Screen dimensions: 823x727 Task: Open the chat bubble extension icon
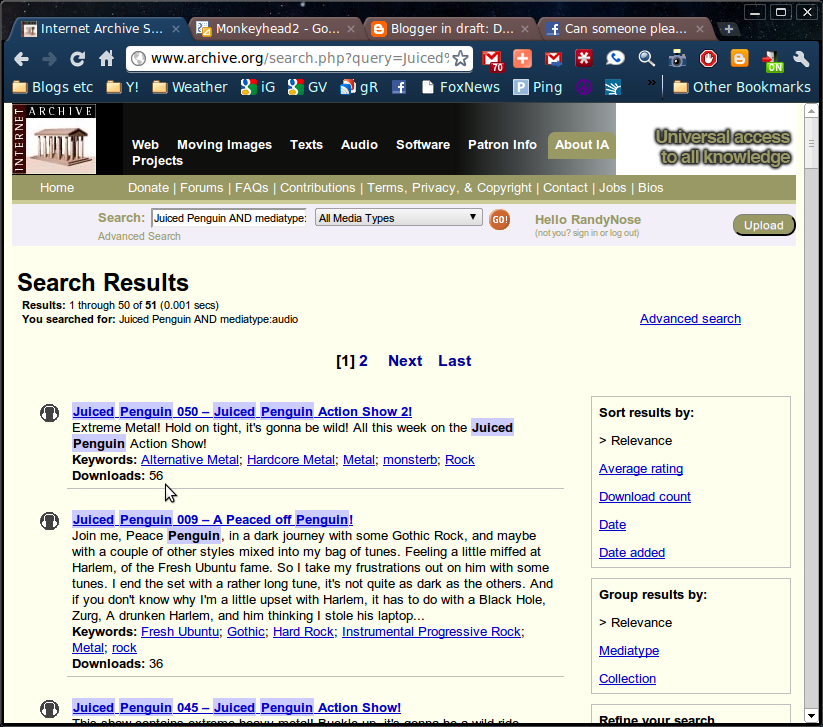click(615, 58)
